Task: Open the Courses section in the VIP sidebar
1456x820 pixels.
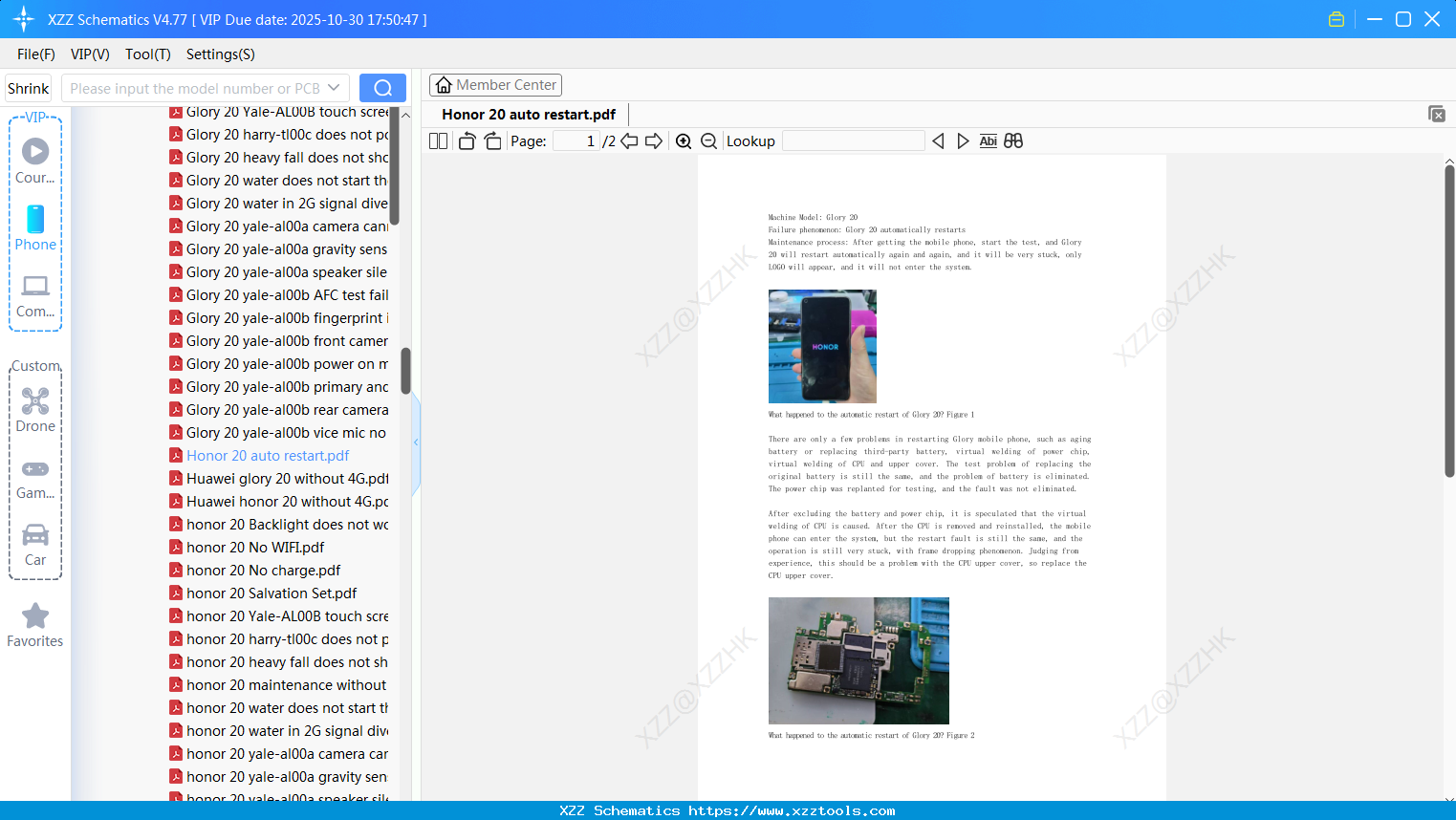Action: click(35, 161)
